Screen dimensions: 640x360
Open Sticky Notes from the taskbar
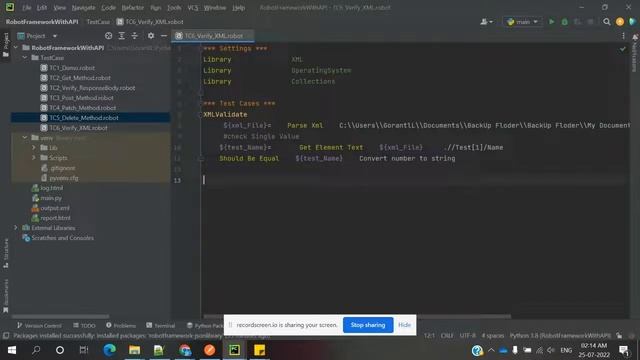[259, 350]
